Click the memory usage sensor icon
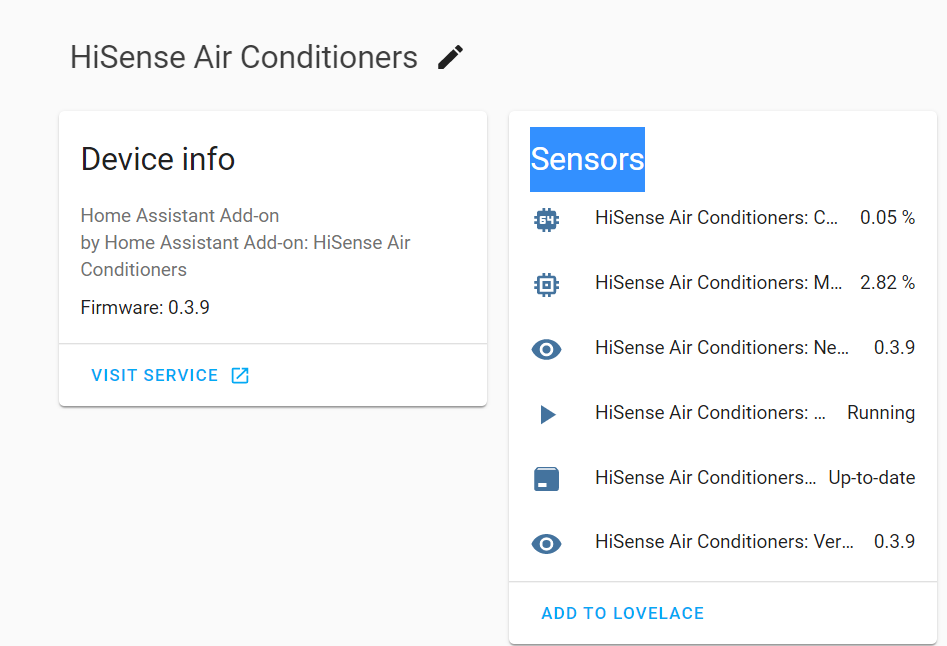 click(546, 284)
